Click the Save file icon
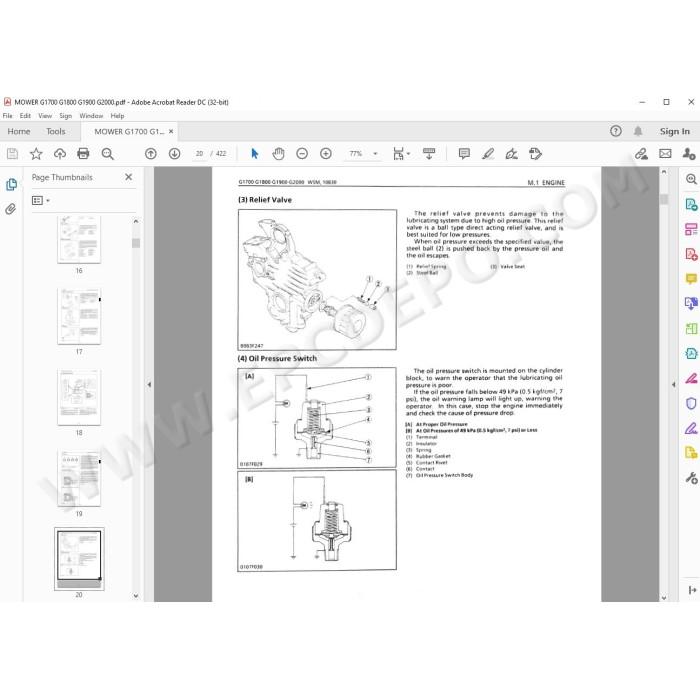This screenshot has width=700, height=700. 12,154
